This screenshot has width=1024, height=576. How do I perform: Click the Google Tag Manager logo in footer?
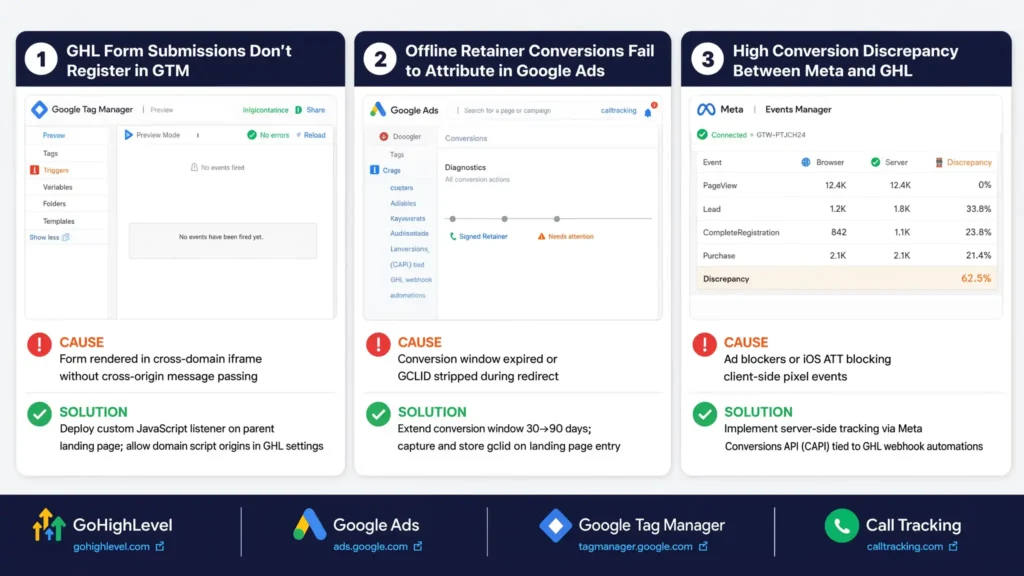pyautogui.click(x=556, y=525)
